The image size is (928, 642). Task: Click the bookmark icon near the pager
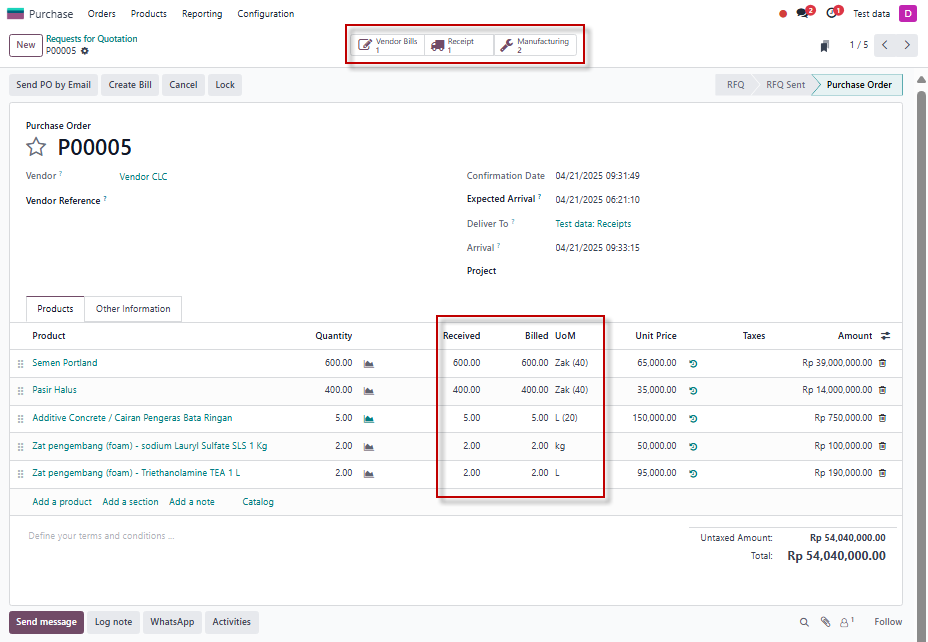pyautogui.click(x=824, y=46)
